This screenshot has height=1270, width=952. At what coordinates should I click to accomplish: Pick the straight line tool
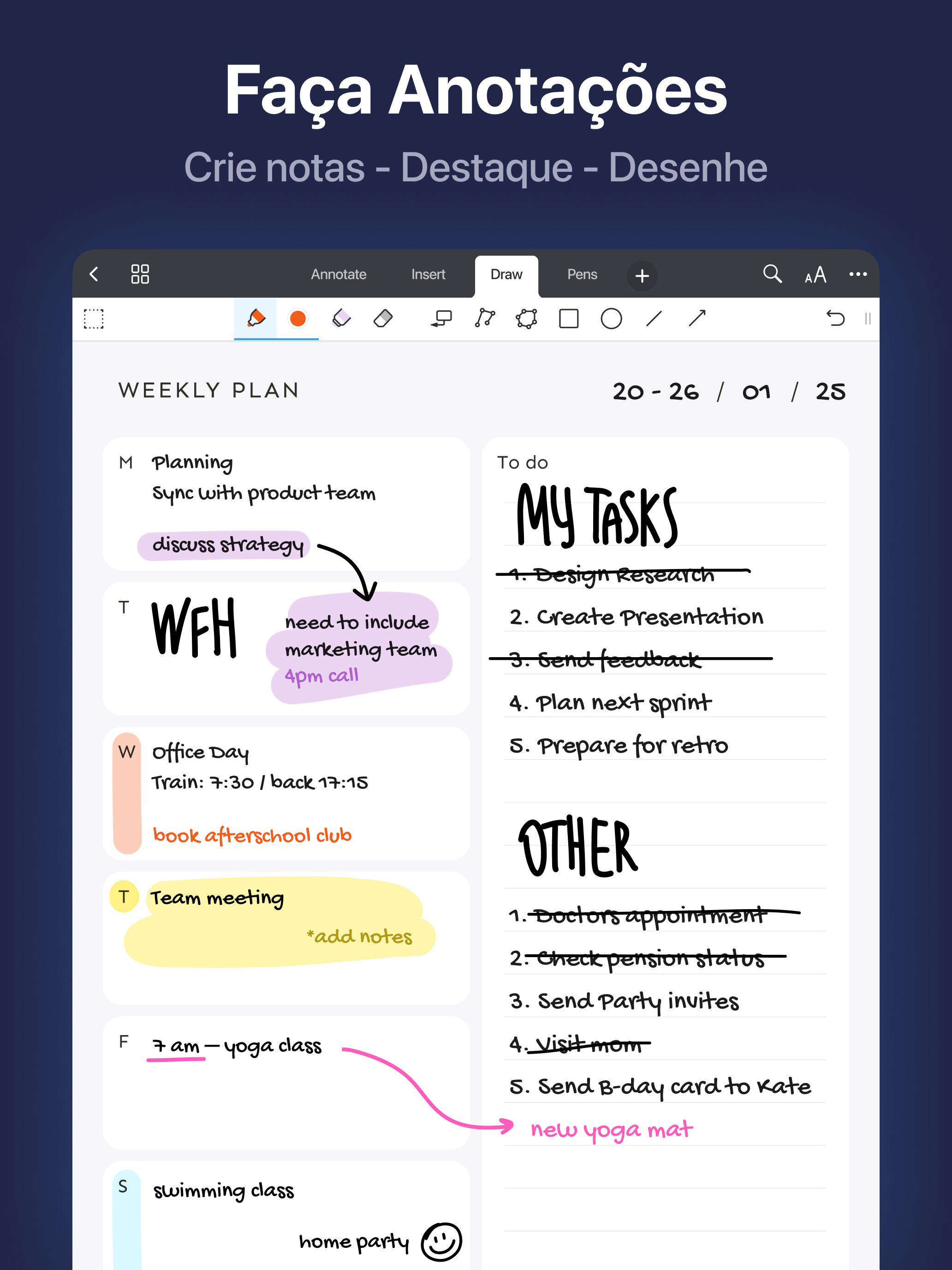(654, 318)
